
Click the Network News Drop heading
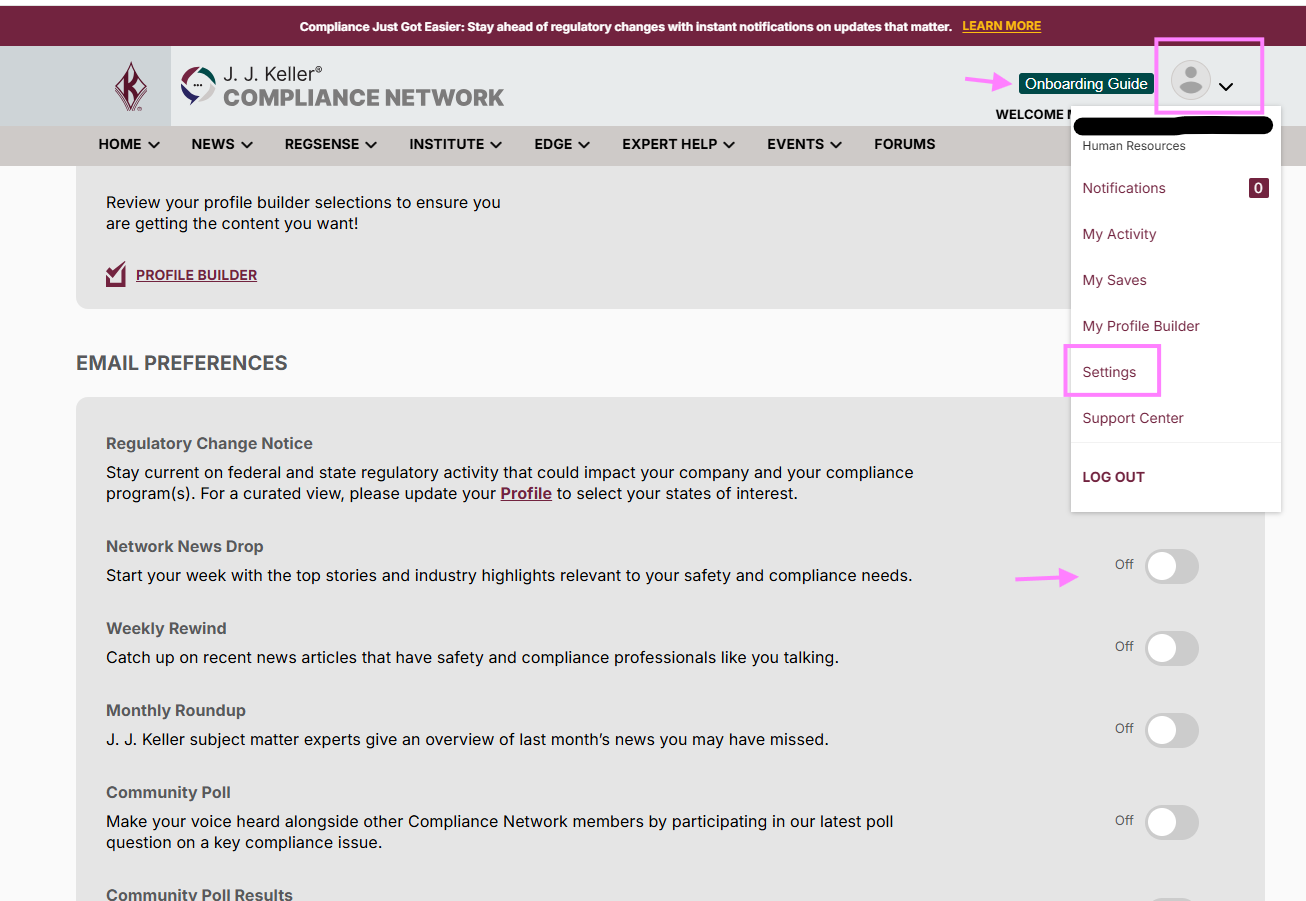[185, 546]
